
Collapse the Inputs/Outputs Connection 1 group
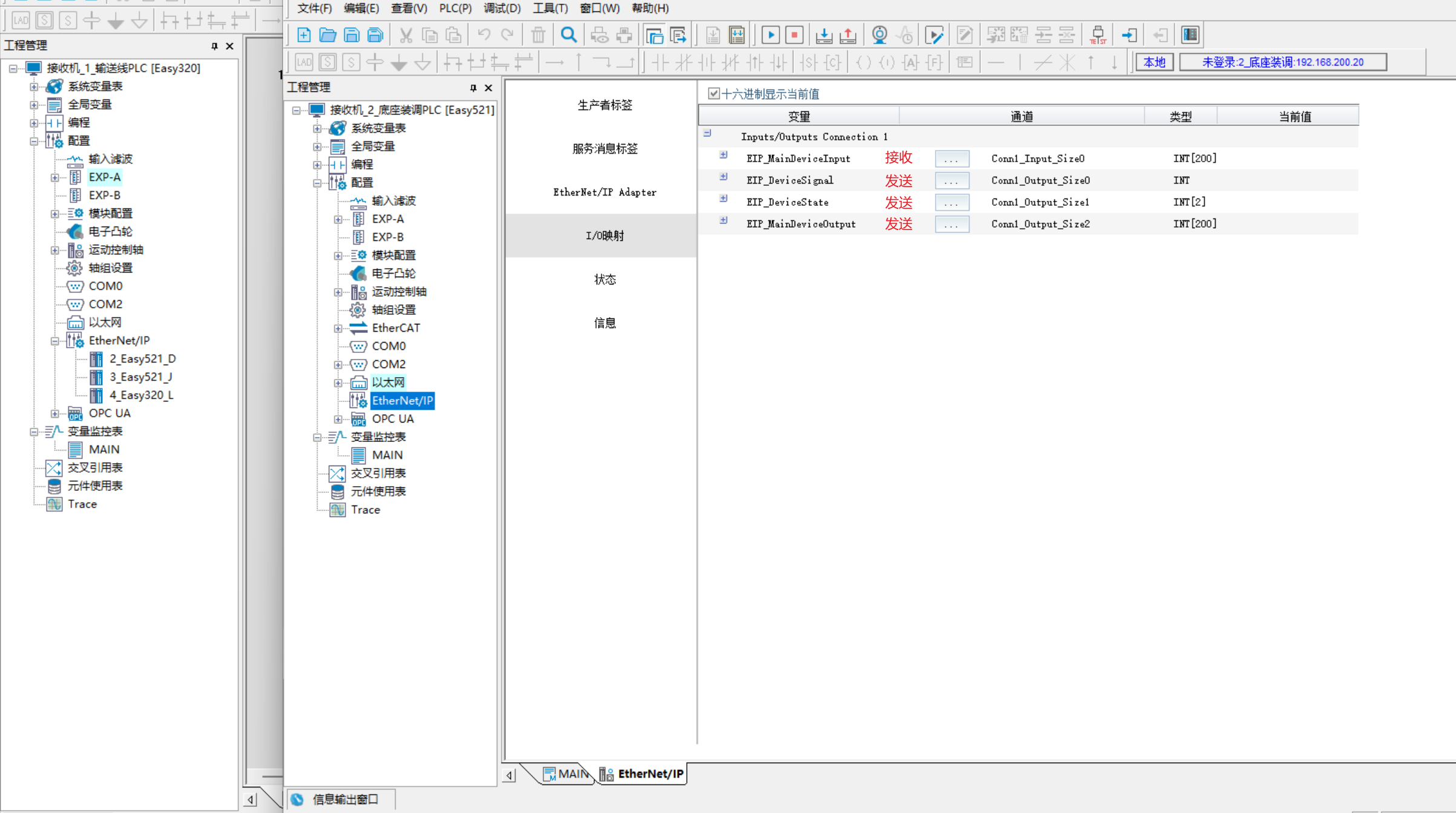(x=707, y=133)
